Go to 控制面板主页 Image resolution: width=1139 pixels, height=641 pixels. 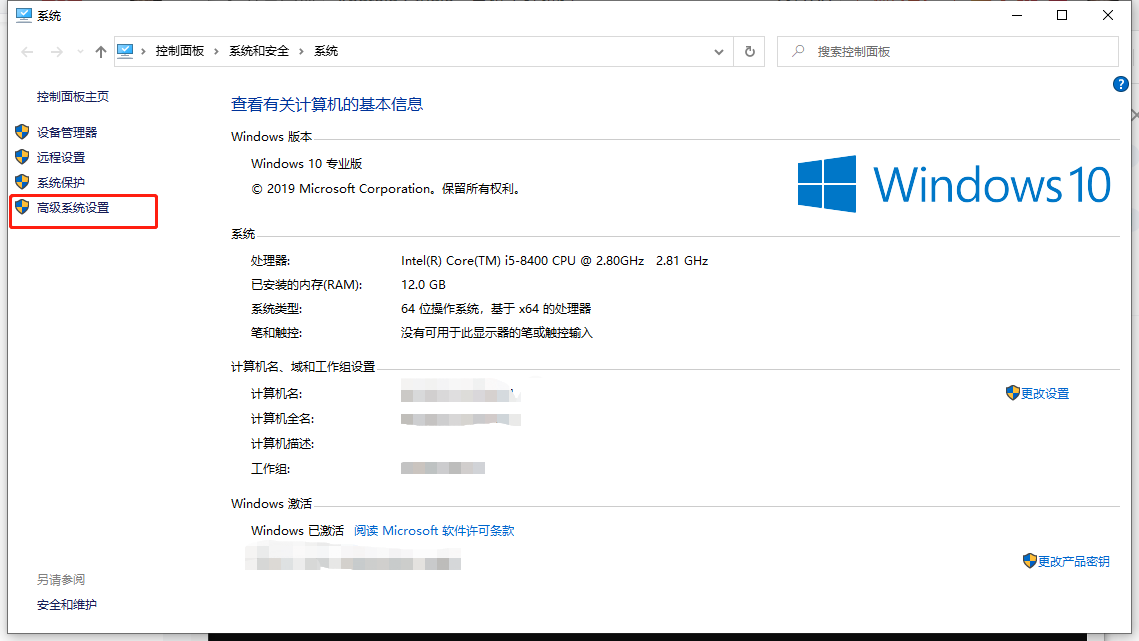point(73,97)
